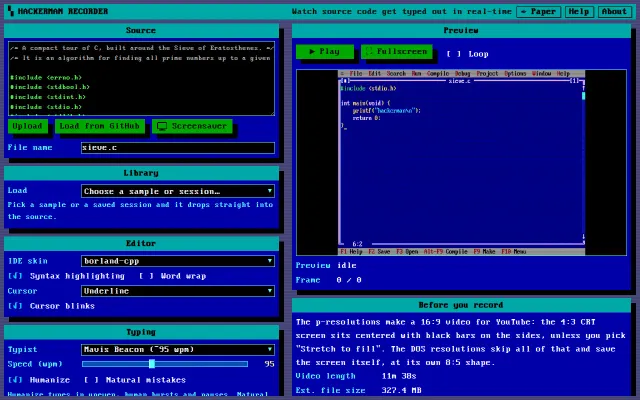The image size is (640, 400).
Task: Click '#include <stdbool.h>' line in source
Action: pyautogui.click(x=49, y=87)
